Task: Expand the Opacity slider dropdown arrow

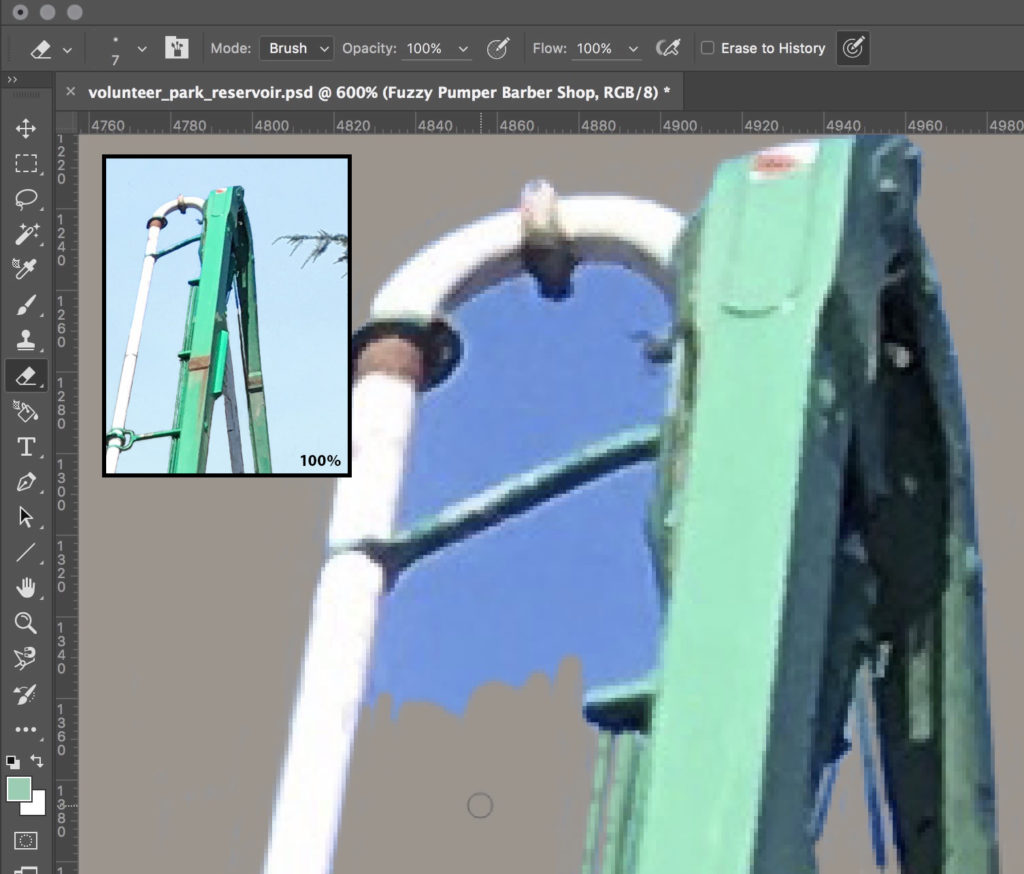Action: pos(463,49)
